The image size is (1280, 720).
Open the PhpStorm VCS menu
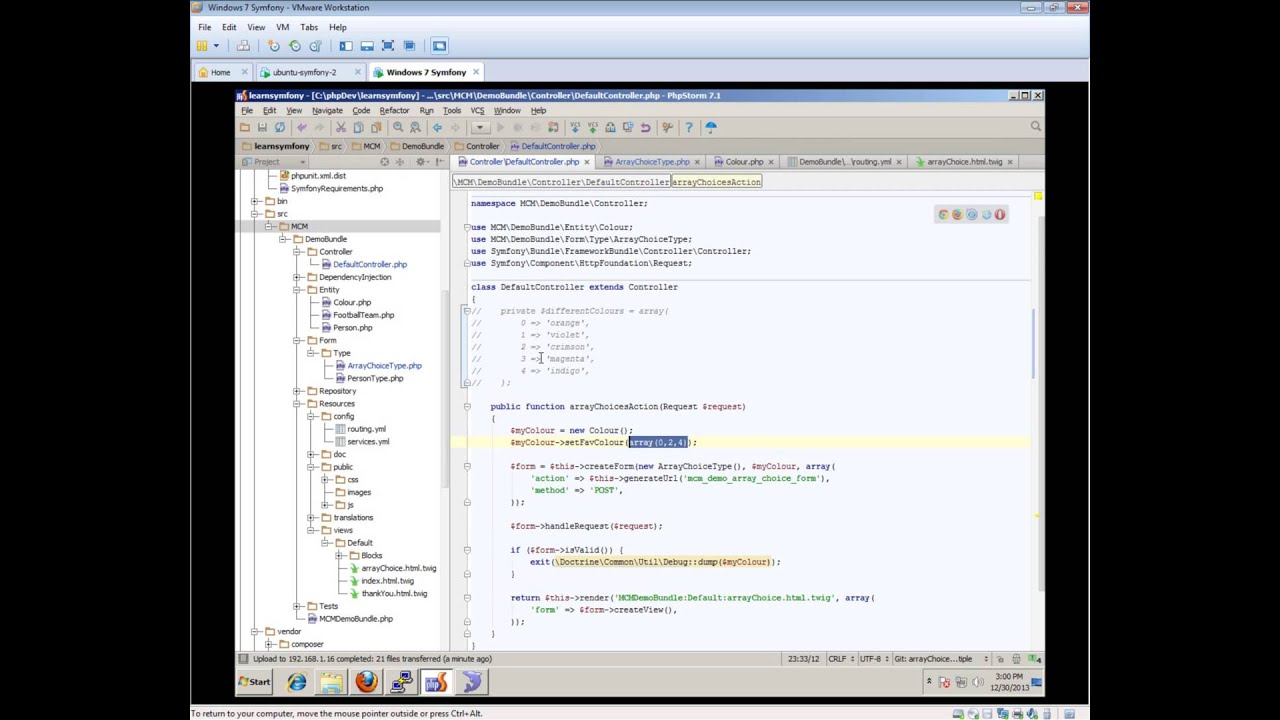(477, 110)
